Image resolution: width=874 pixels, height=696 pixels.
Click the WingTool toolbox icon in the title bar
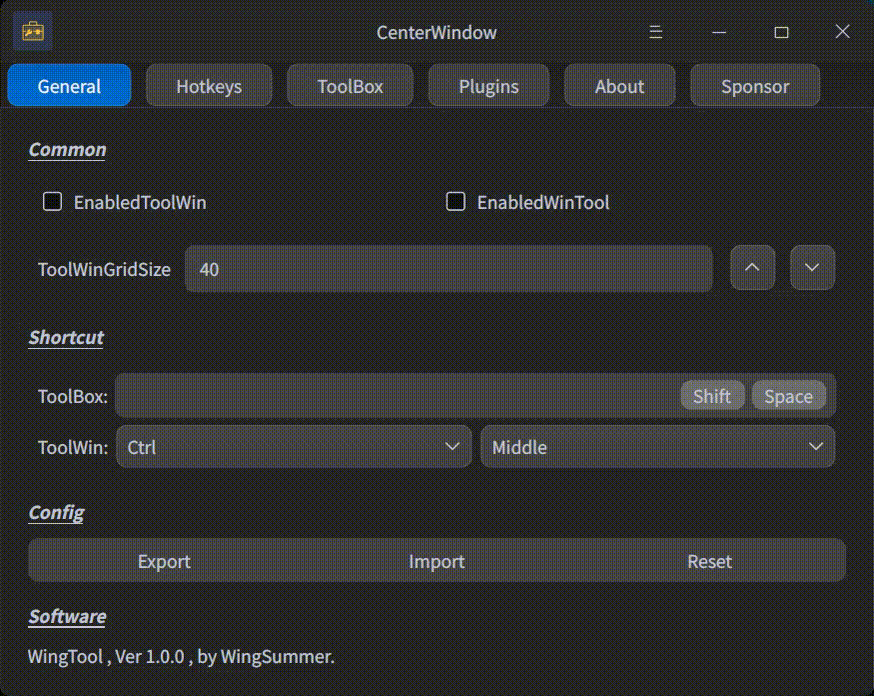33,31
